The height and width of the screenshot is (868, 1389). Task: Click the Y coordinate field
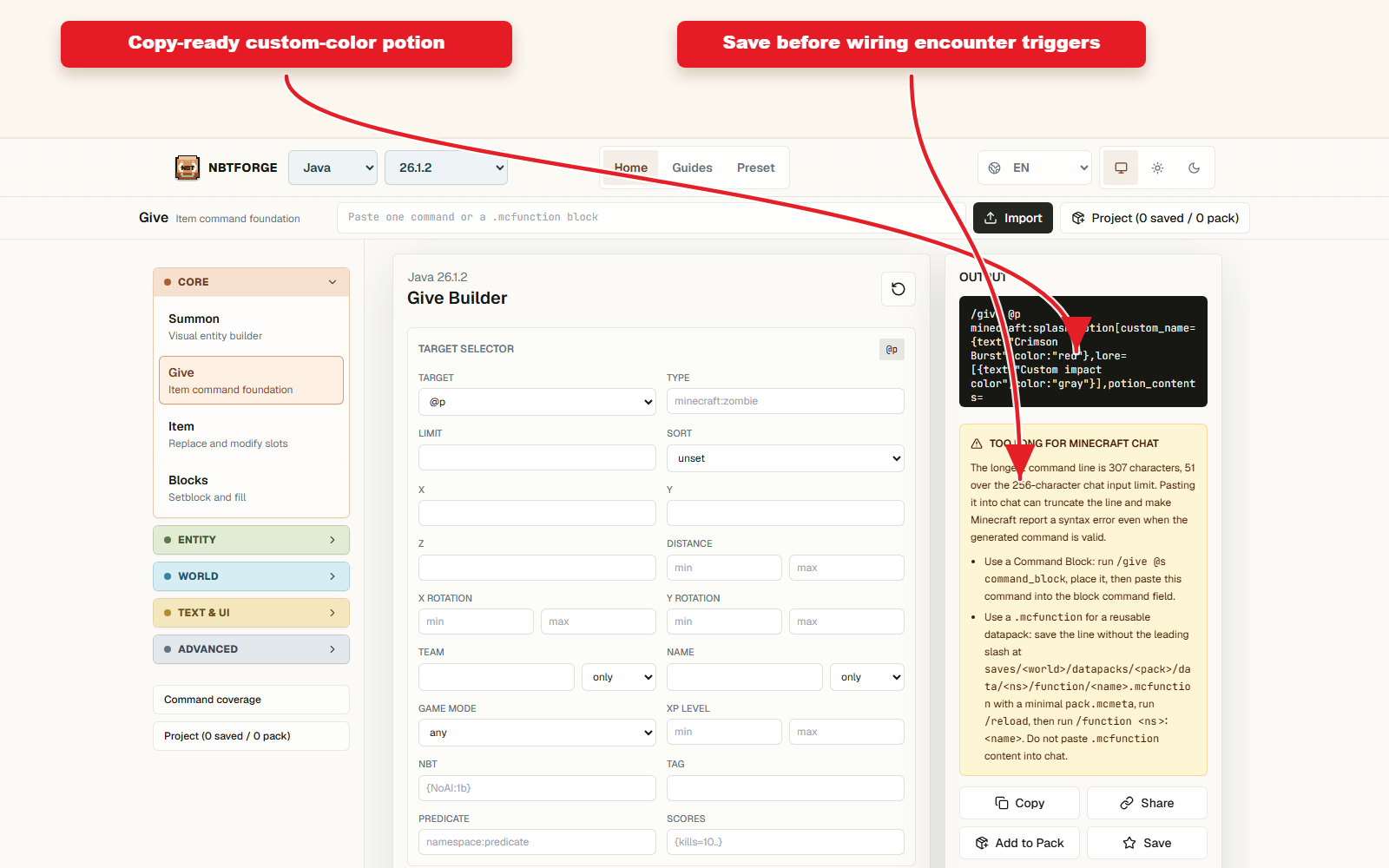pyautogui.click(x=786, y=513)
